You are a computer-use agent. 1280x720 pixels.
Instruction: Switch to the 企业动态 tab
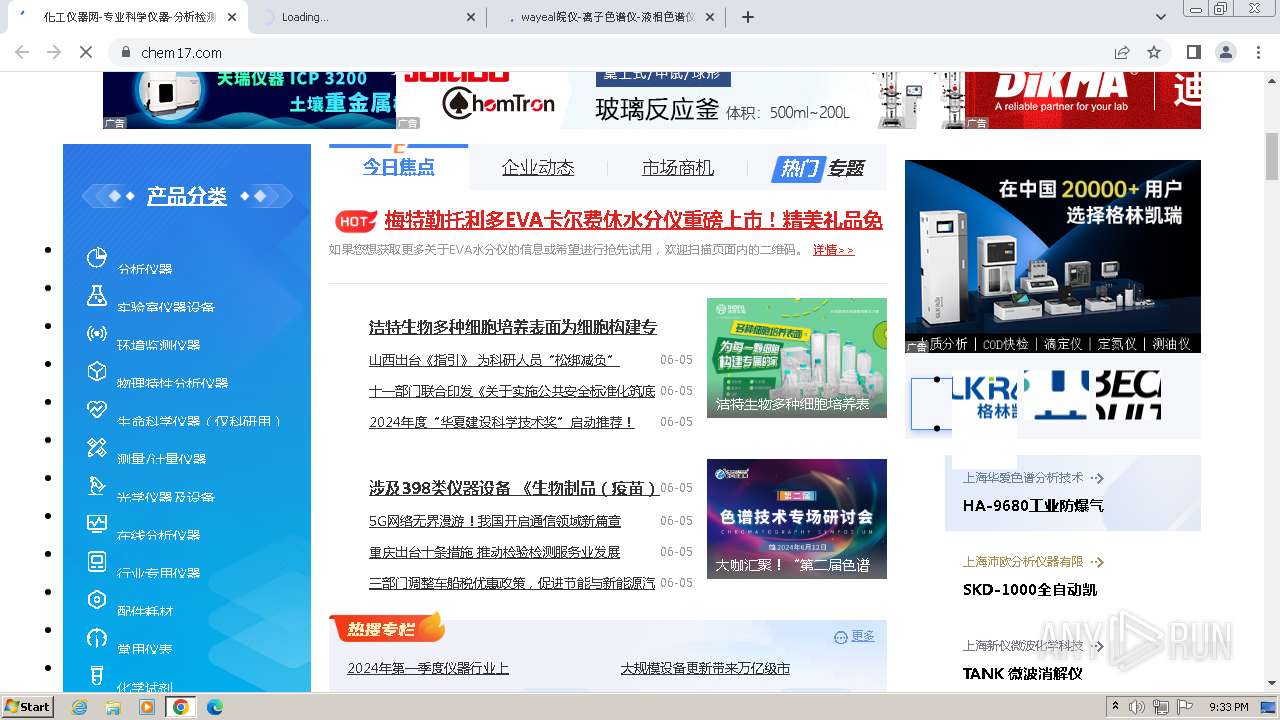coord(538,167)
